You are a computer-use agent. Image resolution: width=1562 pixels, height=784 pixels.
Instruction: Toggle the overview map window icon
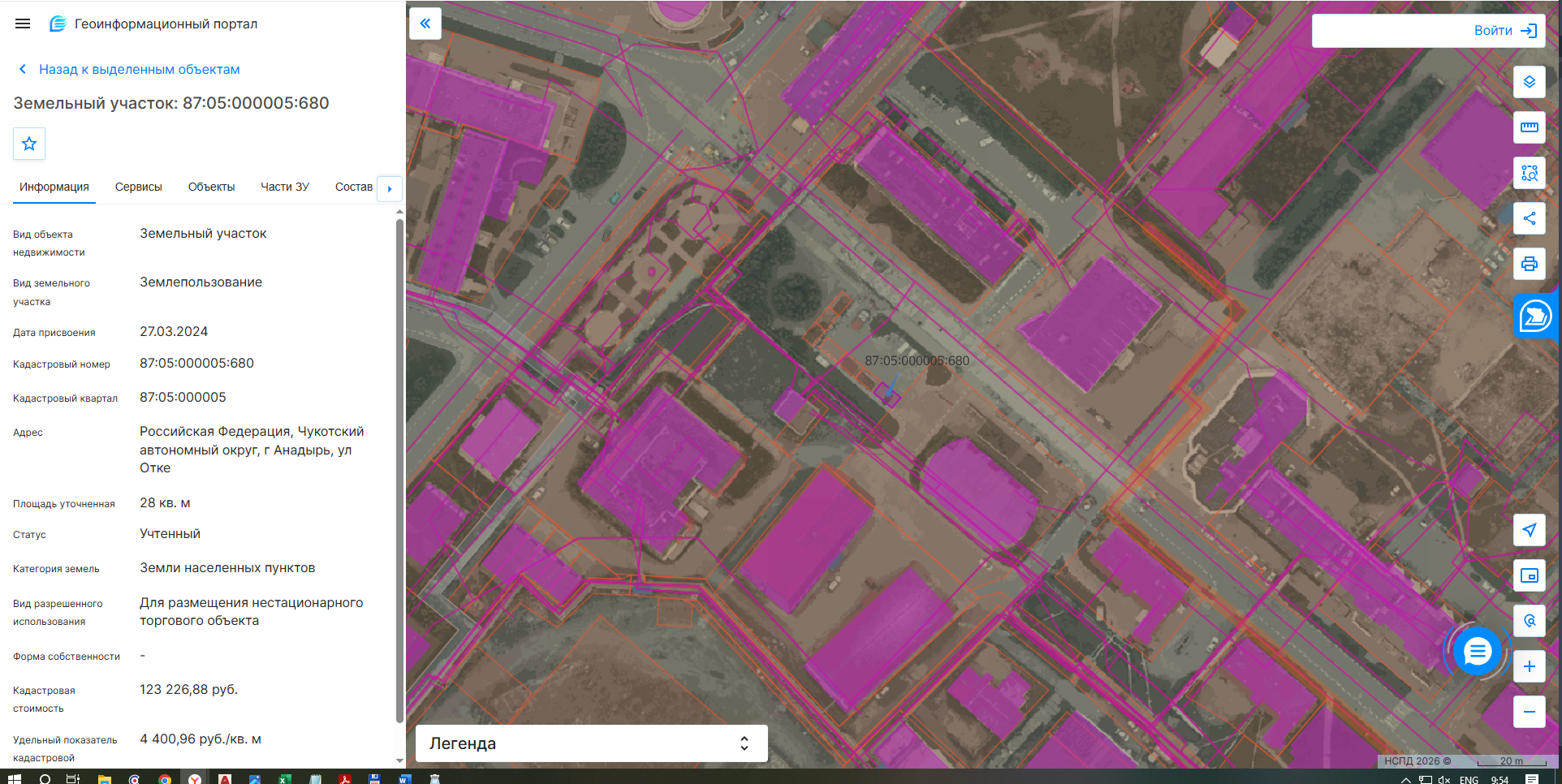tap(1530, 575)
